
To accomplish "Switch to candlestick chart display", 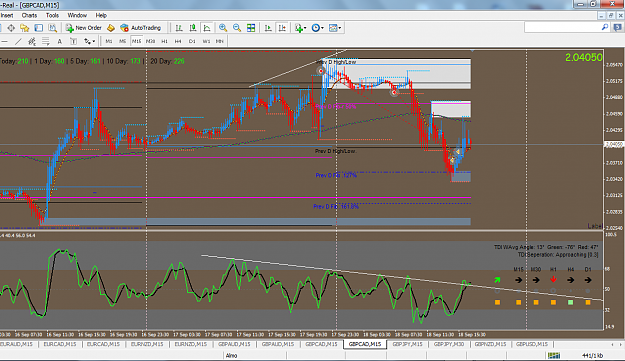I will 193,28.
